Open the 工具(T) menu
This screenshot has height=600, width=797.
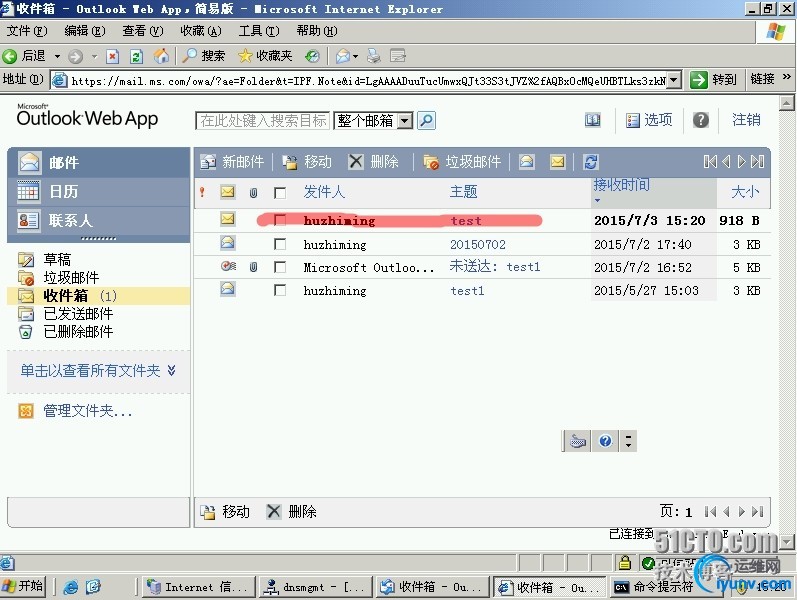coord(259,31)
